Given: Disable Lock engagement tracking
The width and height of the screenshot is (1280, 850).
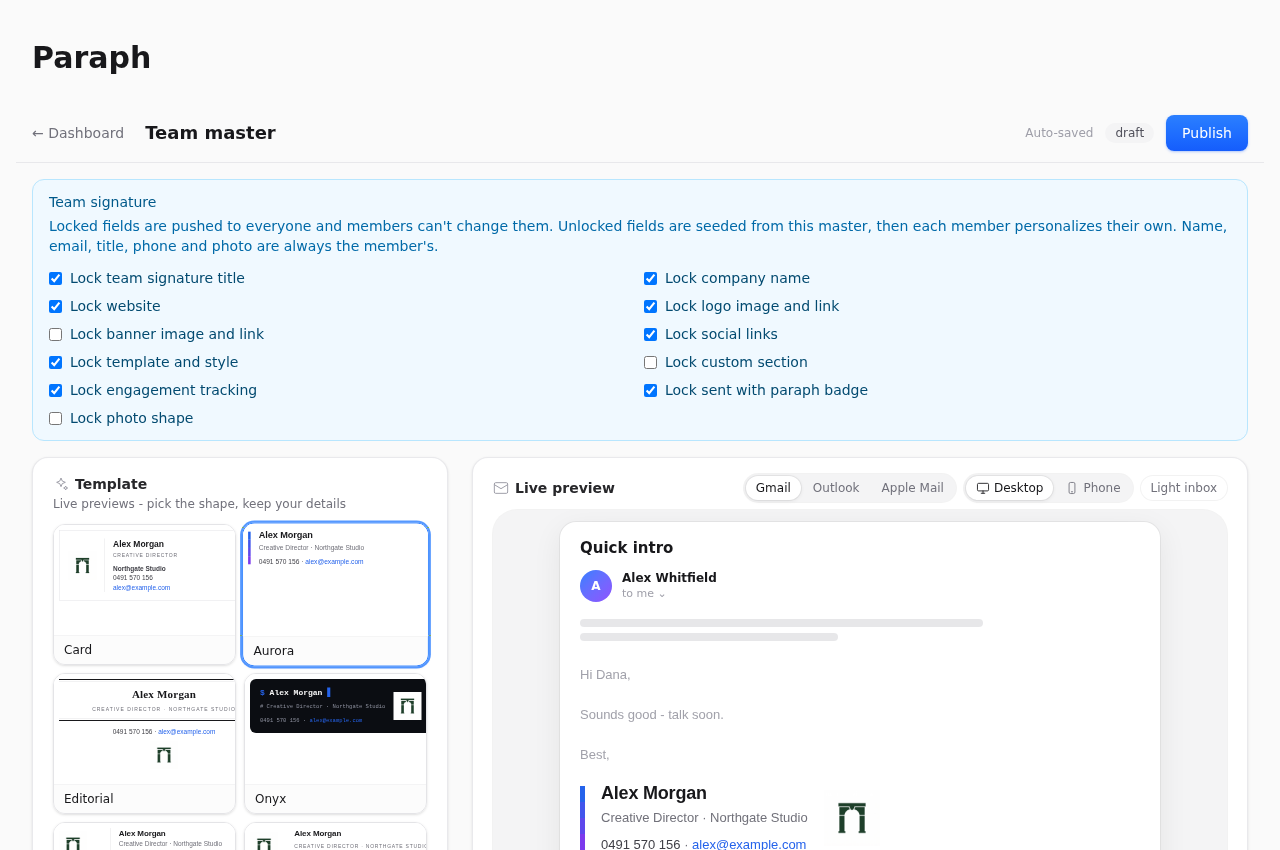Looking at the screenshot, I should coord(56,391).
